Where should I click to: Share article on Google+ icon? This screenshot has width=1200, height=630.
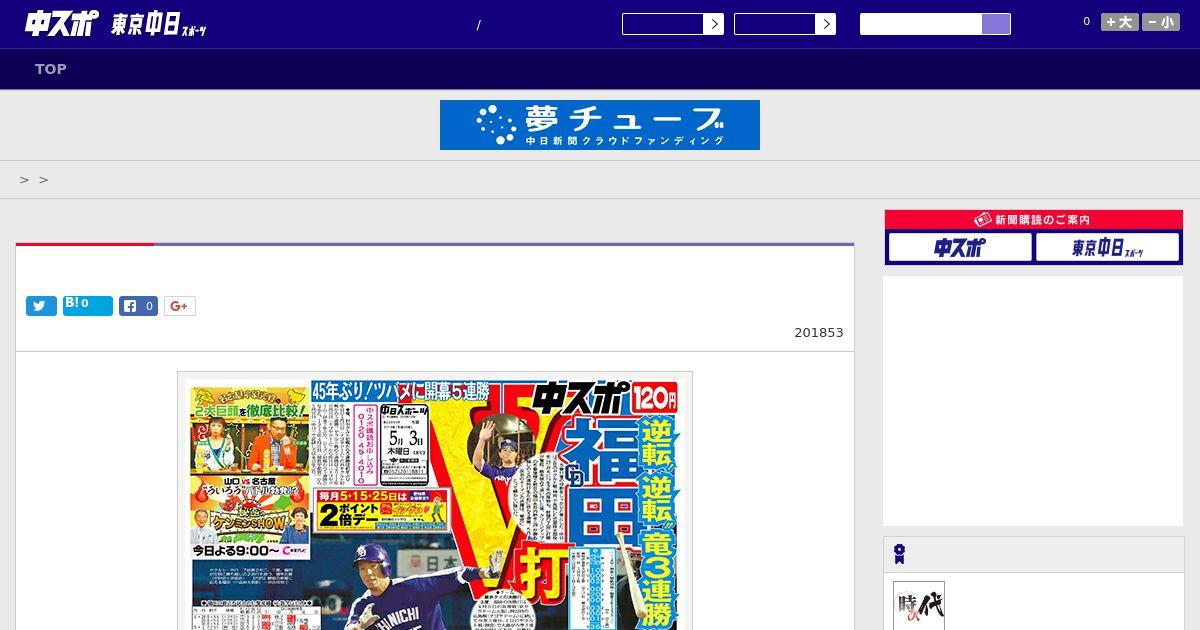pos(180,306)
